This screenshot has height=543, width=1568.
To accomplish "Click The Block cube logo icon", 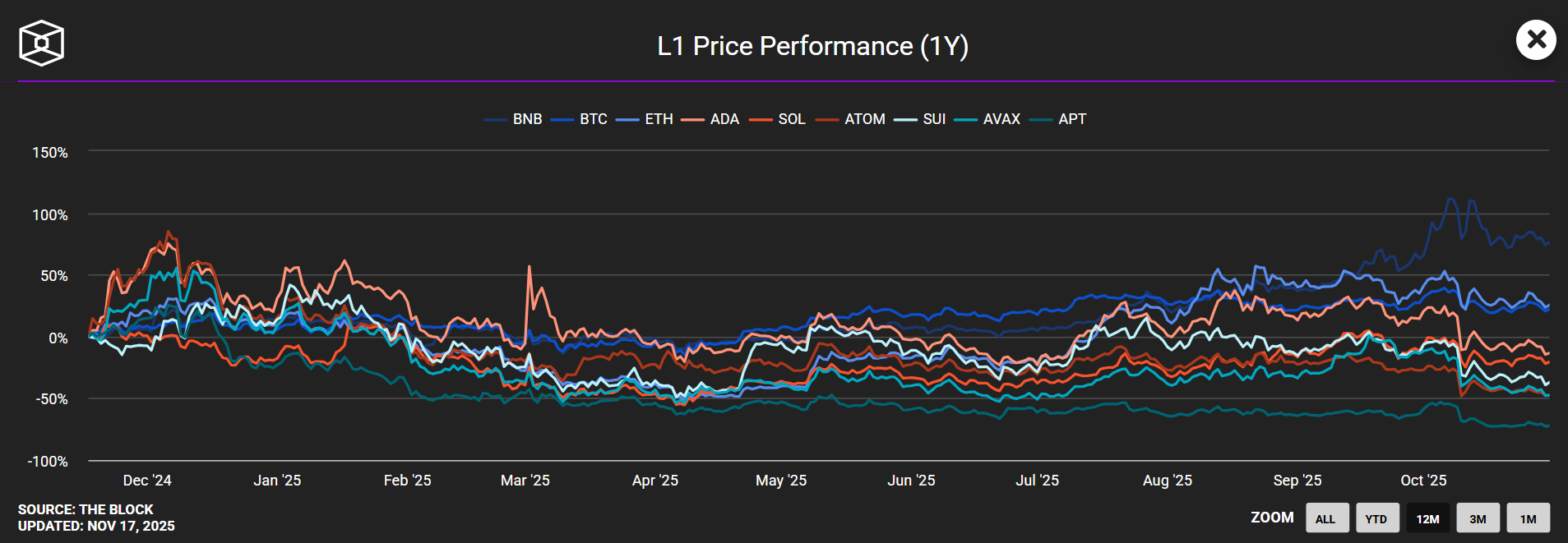I will click(41, 43).
